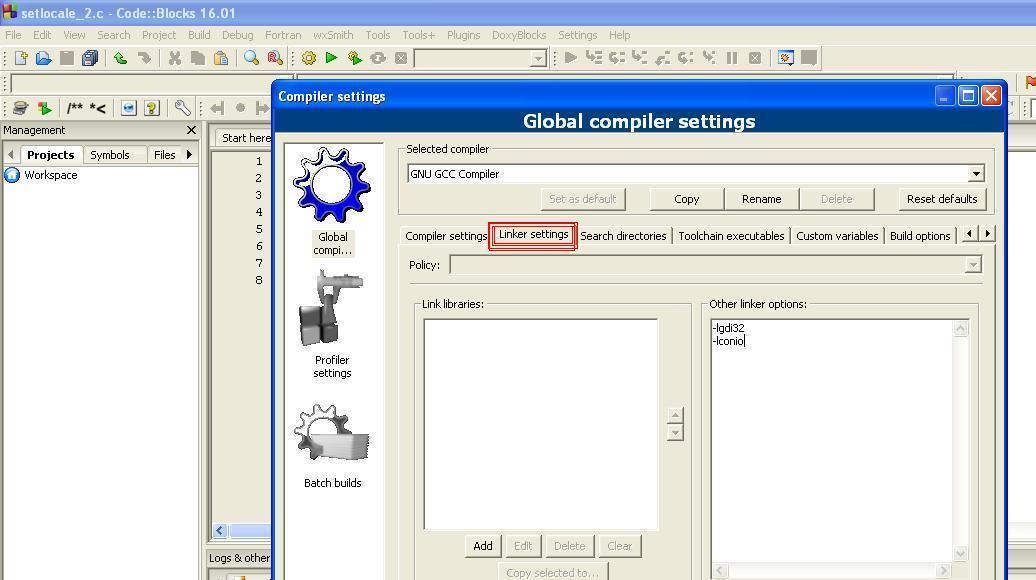The height and width of the screenshot is (580, 1036).
Task: Paste from the clipboard icon
Action: click(221, 58)
